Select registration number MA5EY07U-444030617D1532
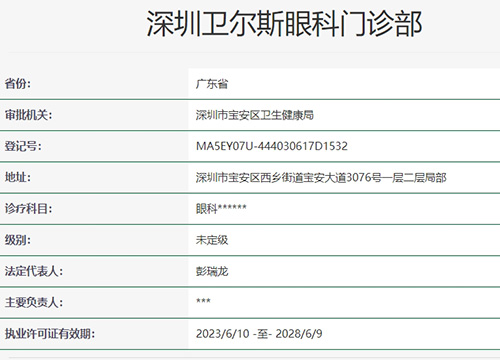500x360 pixels. coord(272,146)
